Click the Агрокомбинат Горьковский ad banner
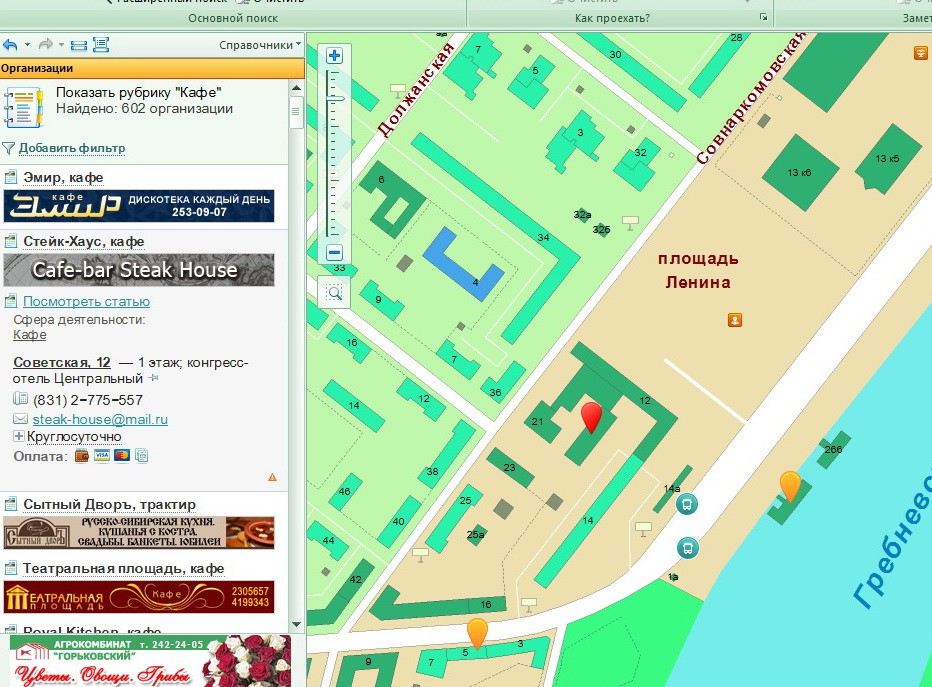The height and width of the screenshot is (687, 932). tap(150, 661)
